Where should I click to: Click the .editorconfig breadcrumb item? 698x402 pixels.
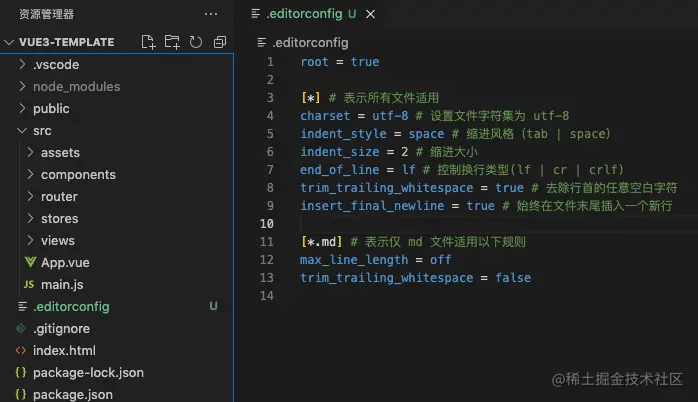(x=310, y=43)
